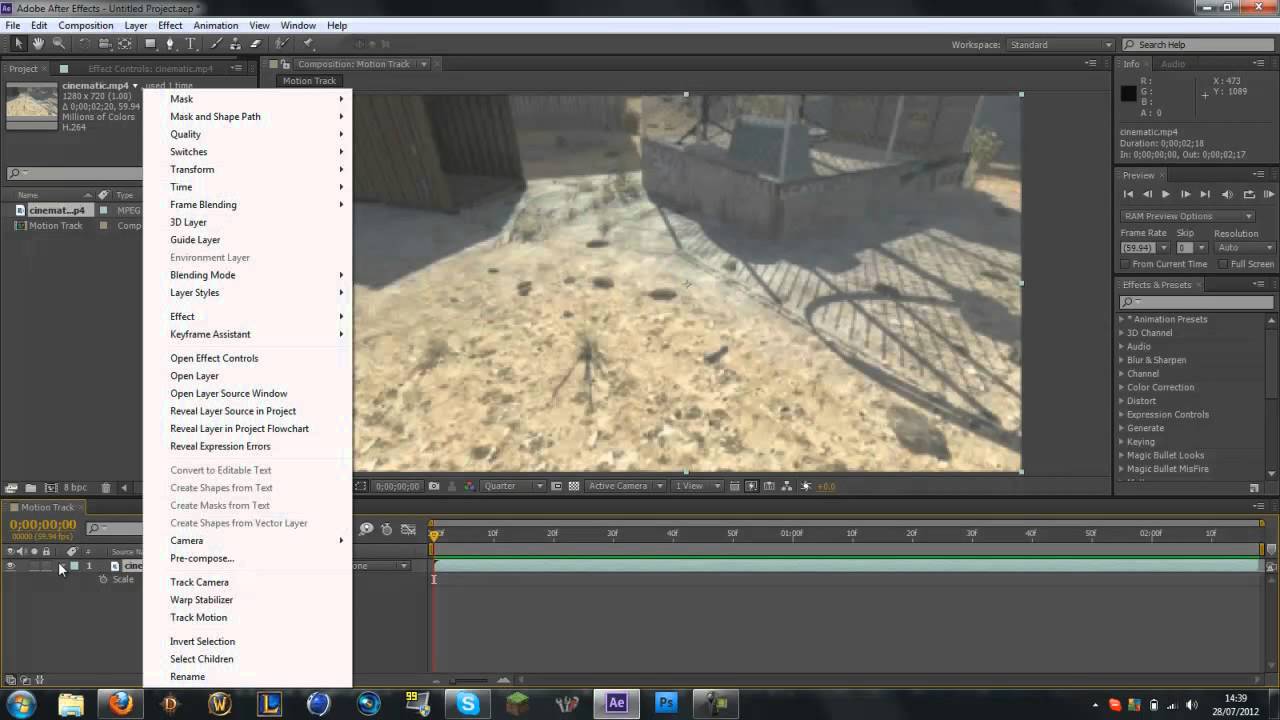Switch to the Audio panel tab
Image resolution: width=1280 pixels, height=720 pixels.
pos(1173,64)
